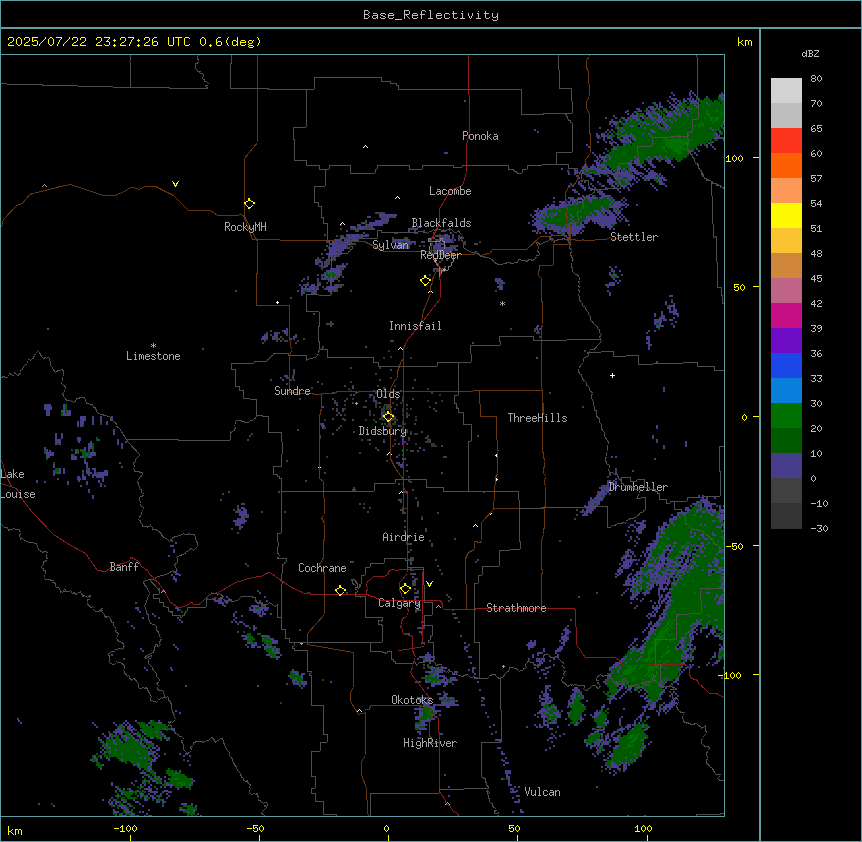Click the Innisfail city label
The height and width of the screenshot is (842, 862).
pos(415,326)
